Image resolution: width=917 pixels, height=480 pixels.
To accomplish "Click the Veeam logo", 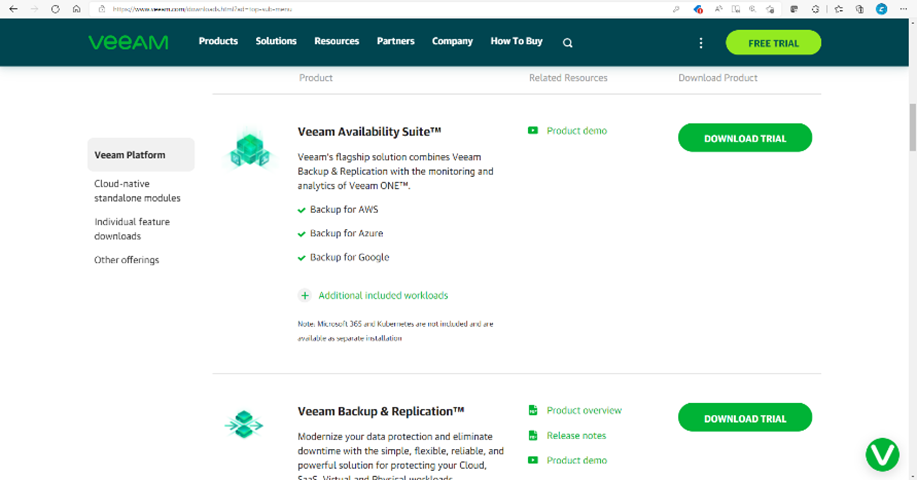I will click(x=128, y=42).
